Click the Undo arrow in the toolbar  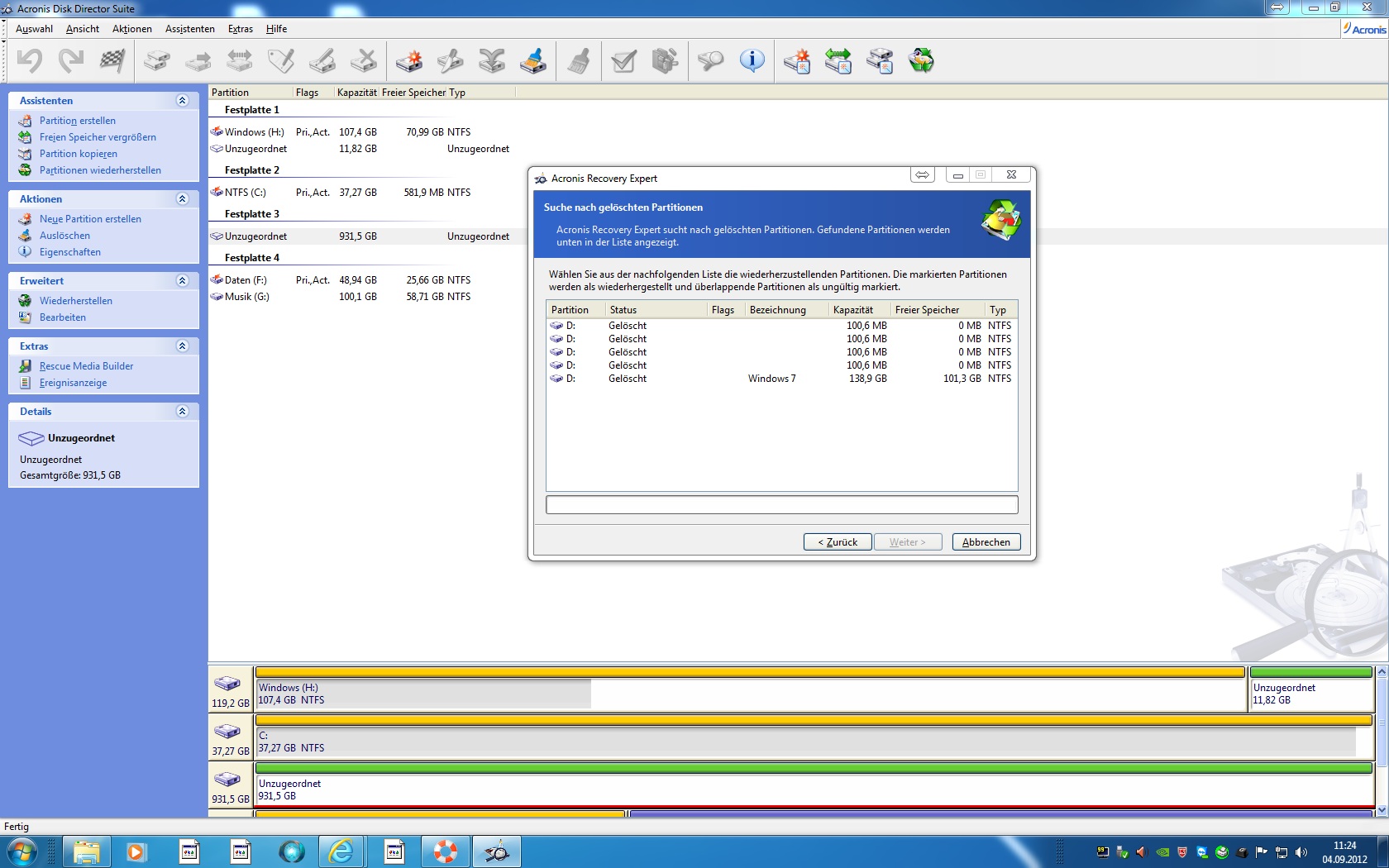30,60
